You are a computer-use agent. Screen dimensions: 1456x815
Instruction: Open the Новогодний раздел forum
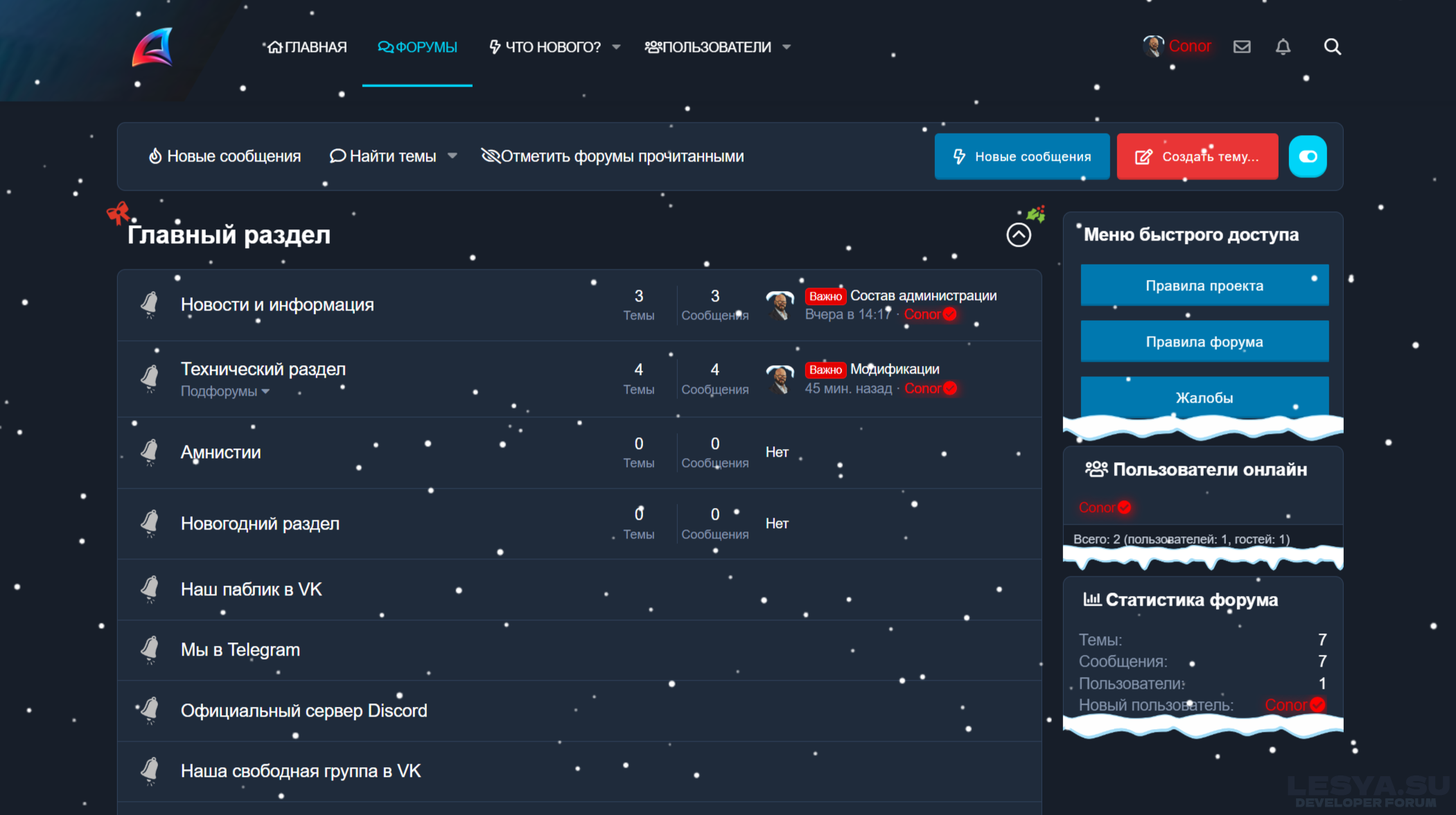tap(260, 523)
